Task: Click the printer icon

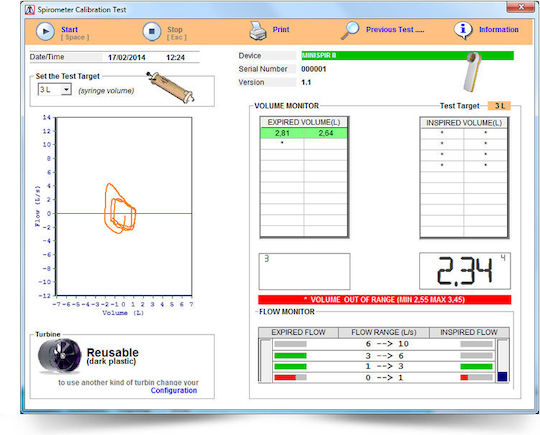Action: tap(258, 31)
